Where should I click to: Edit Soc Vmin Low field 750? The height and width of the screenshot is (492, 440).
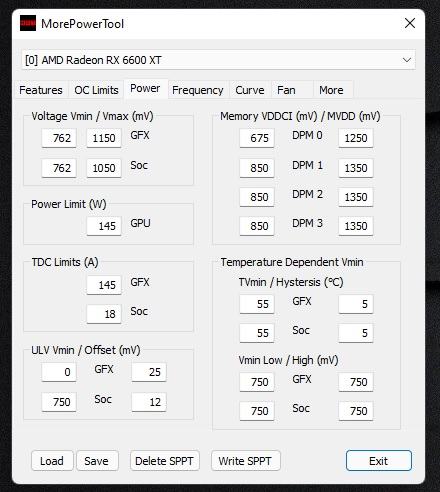coord(257,411)
